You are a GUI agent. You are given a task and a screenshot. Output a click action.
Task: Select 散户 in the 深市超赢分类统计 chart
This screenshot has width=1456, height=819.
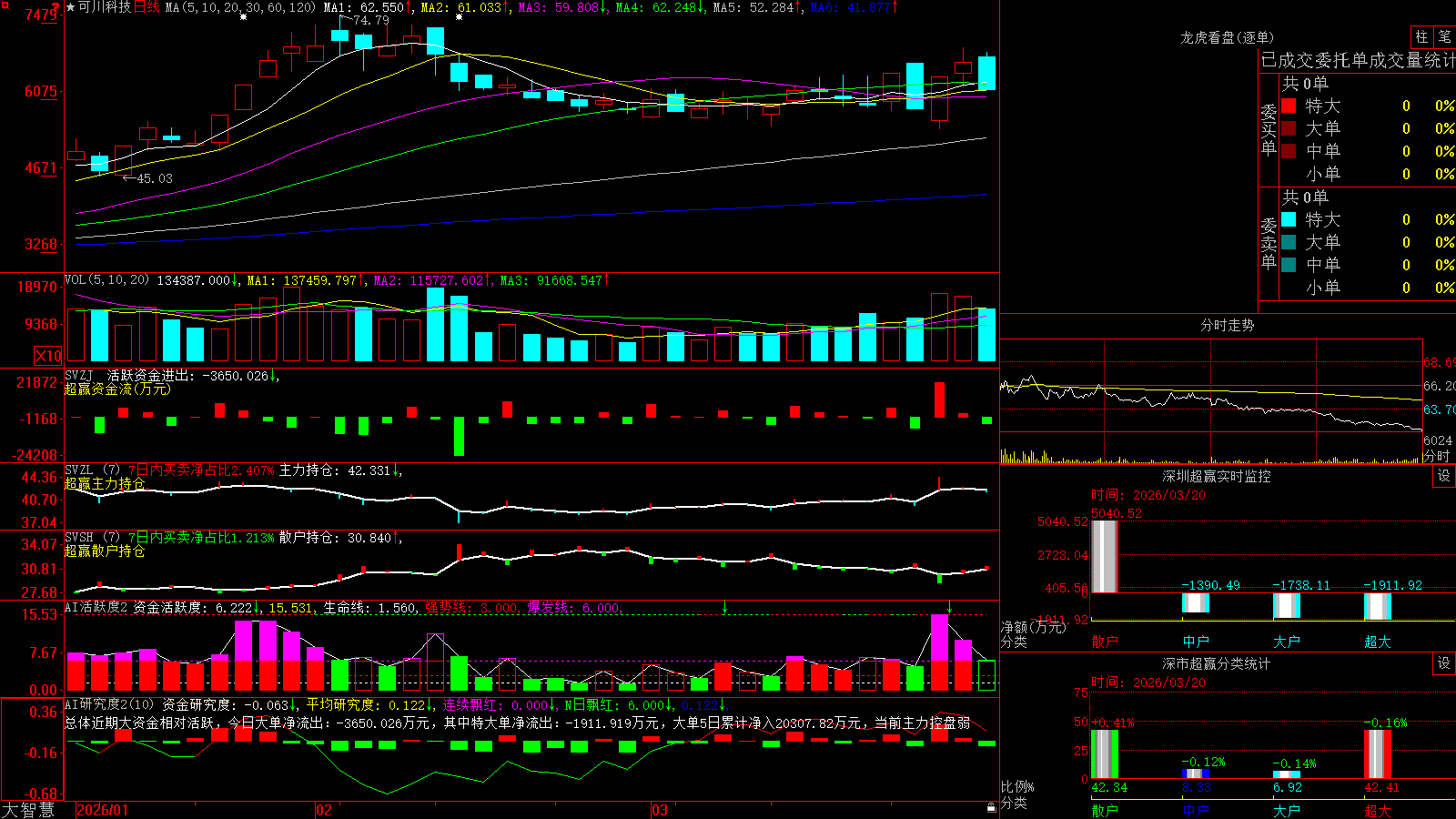point(1105,810)
